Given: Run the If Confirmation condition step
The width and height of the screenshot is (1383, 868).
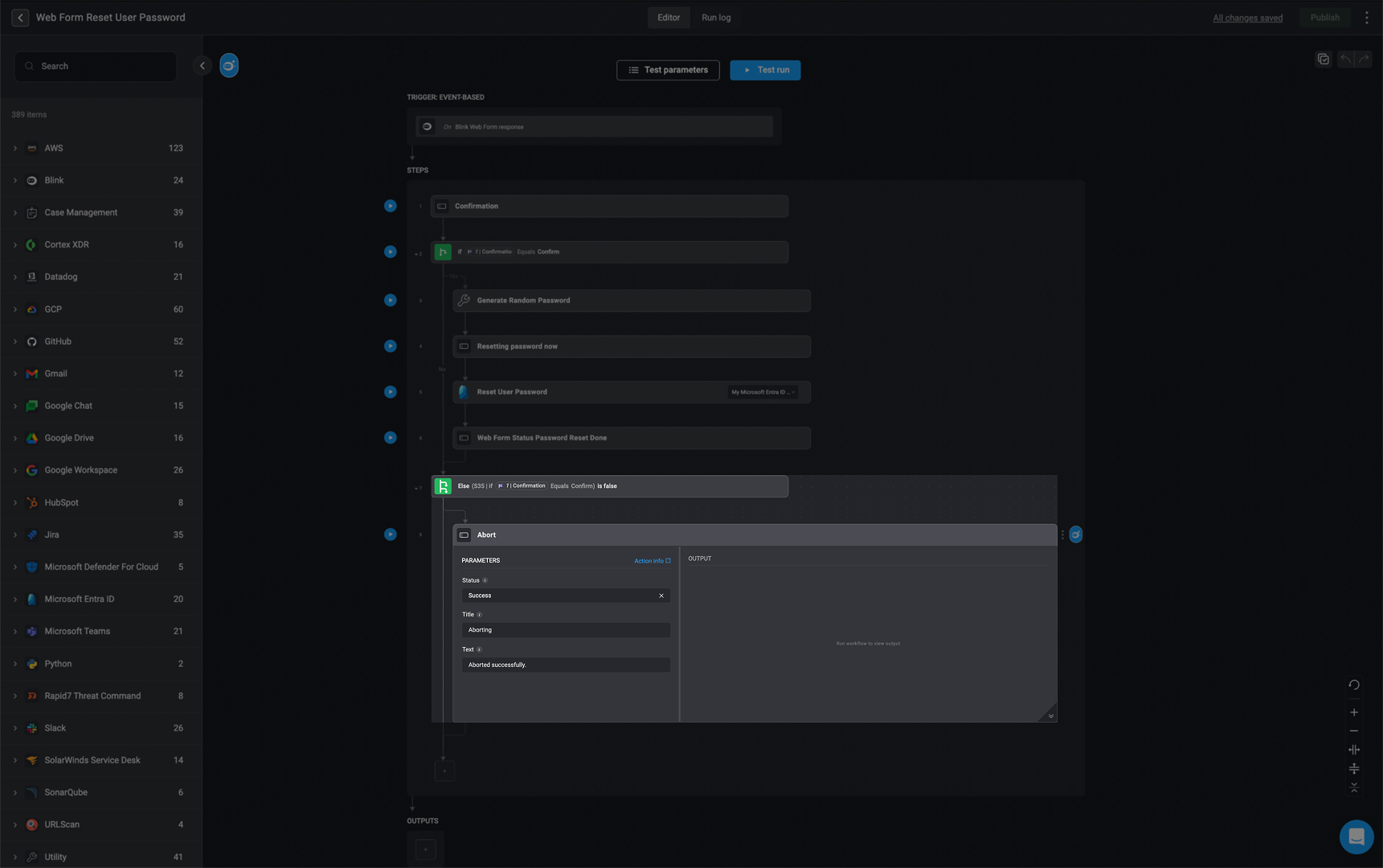Looking at the screenshot, I should pos(391,252).
